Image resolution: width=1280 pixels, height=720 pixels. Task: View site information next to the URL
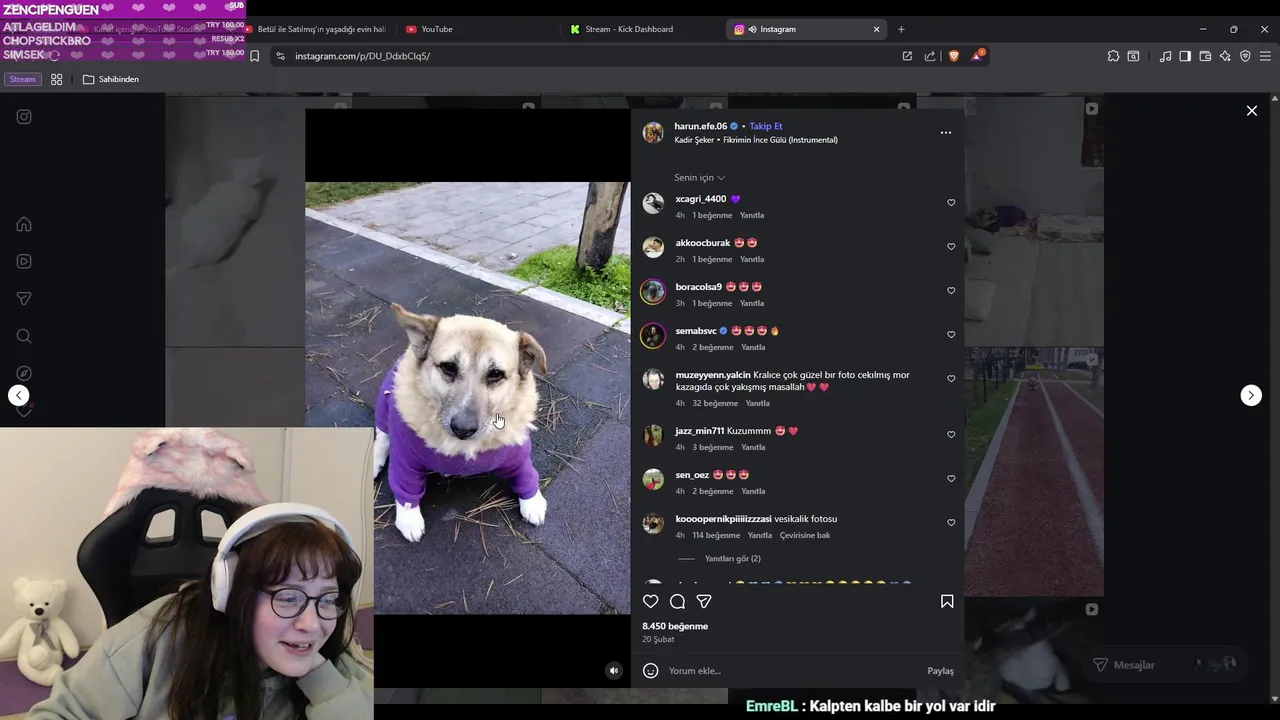coord(280,56)
